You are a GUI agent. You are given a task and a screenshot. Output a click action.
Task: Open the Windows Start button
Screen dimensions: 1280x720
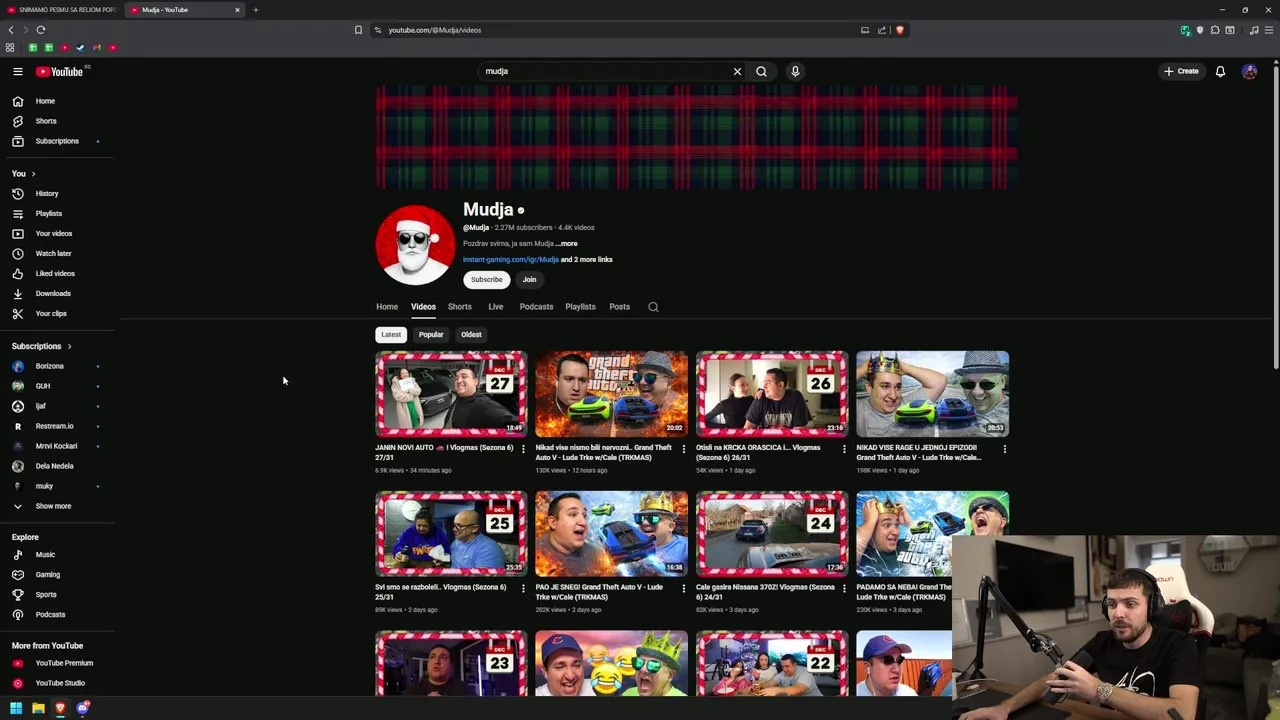[16, 708]
